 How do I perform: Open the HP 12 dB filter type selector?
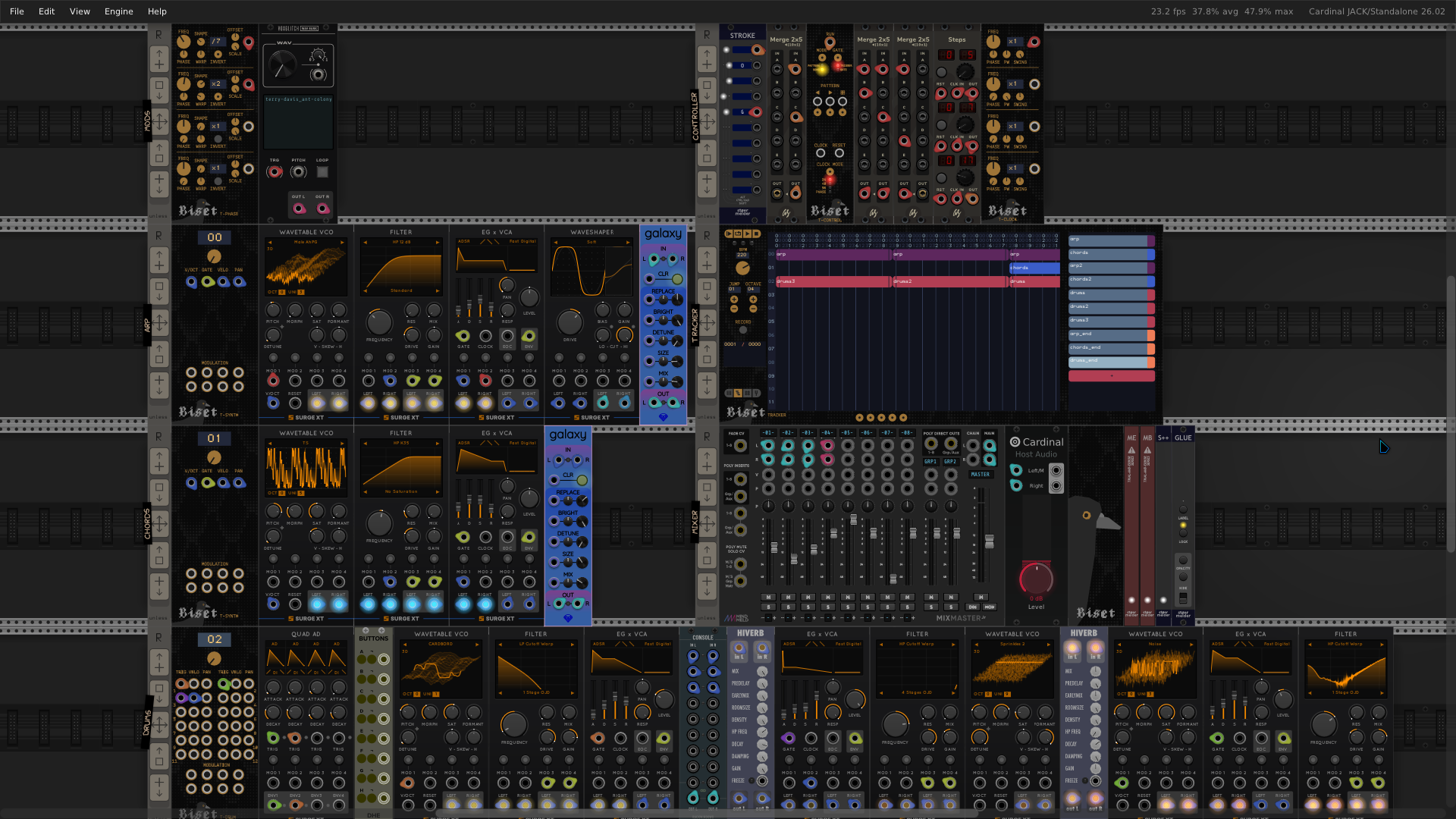401,243
